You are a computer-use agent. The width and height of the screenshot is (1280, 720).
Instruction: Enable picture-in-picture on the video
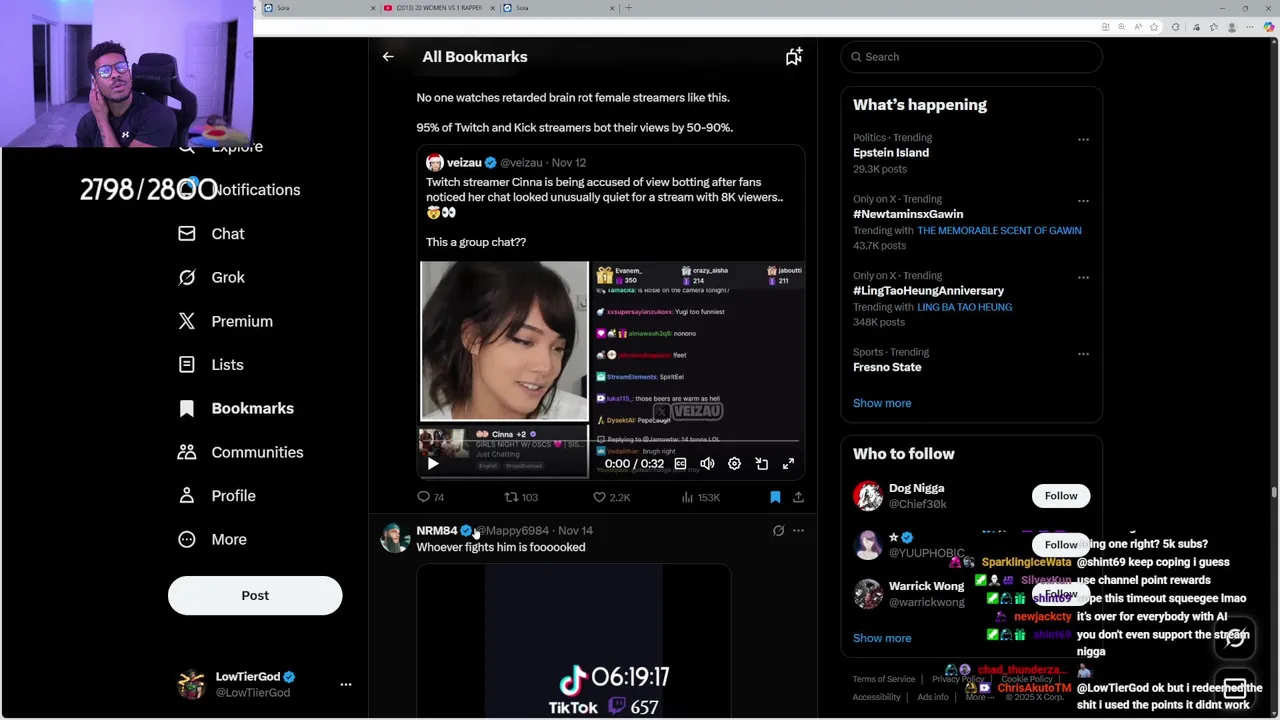pyautogui.click(x=762, y=464)
